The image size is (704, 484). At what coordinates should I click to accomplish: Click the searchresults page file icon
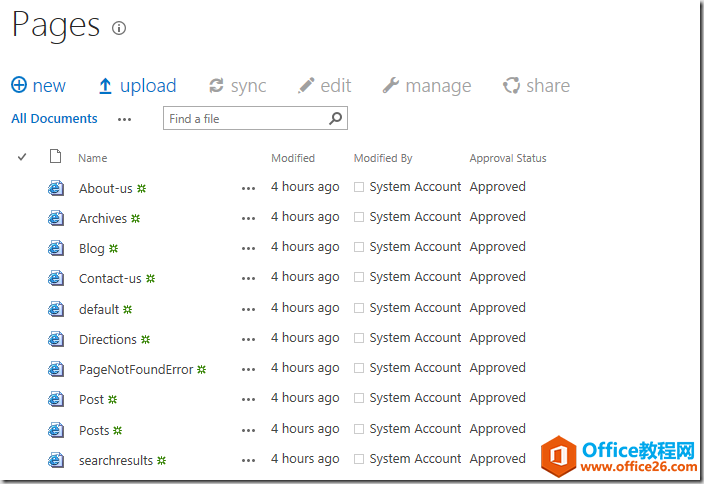tap(57, 460)
